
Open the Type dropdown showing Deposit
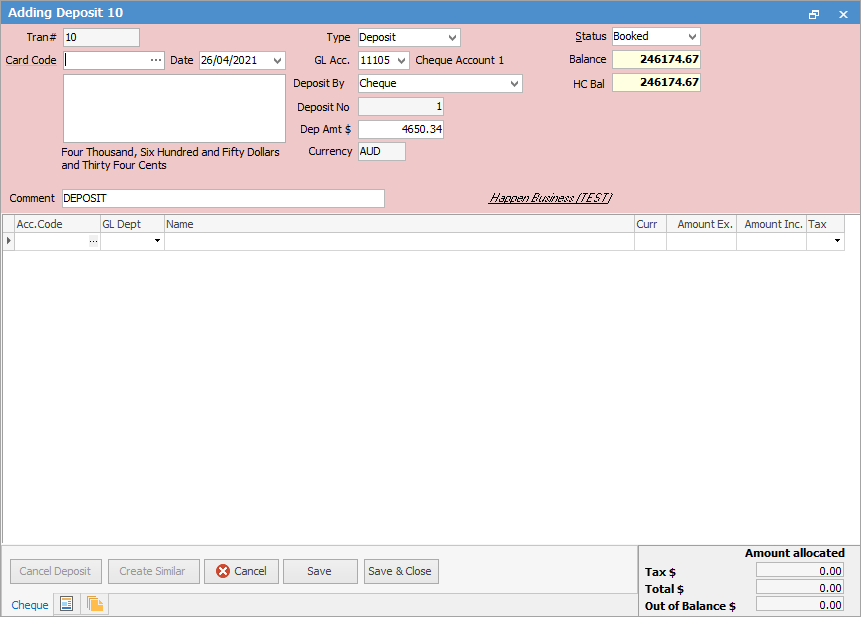pos(452,36)
